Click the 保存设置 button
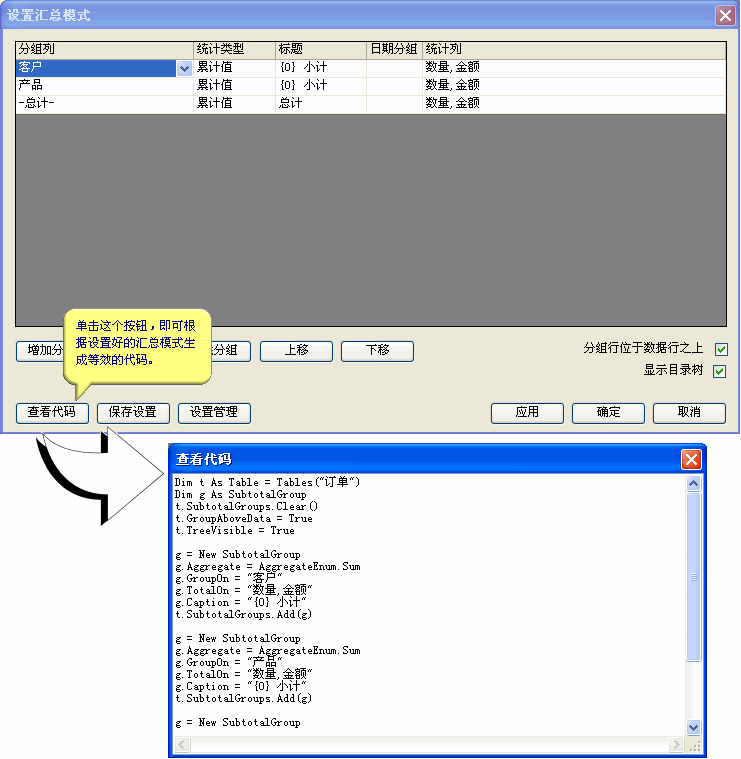 click(x=133, y=413)
